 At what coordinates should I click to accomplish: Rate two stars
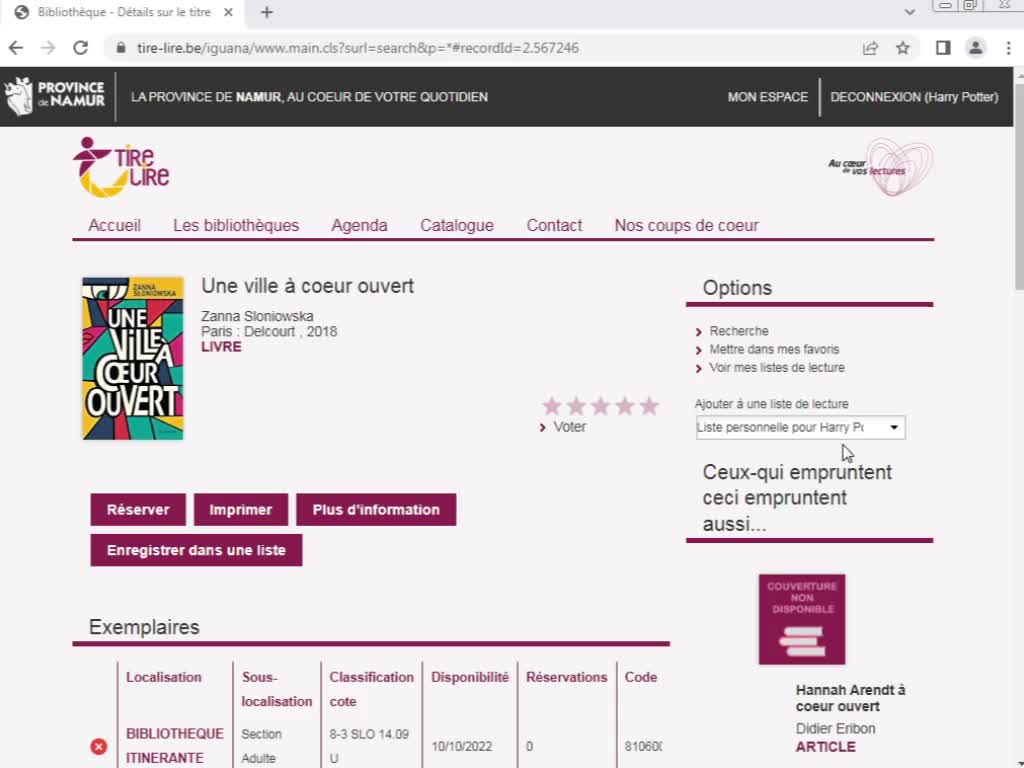[576, 406]
